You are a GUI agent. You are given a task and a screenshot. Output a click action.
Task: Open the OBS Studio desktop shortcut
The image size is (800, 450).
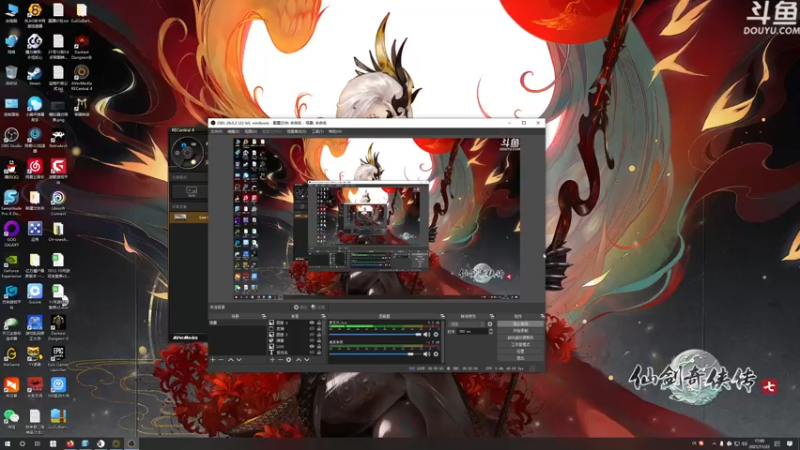11,138
